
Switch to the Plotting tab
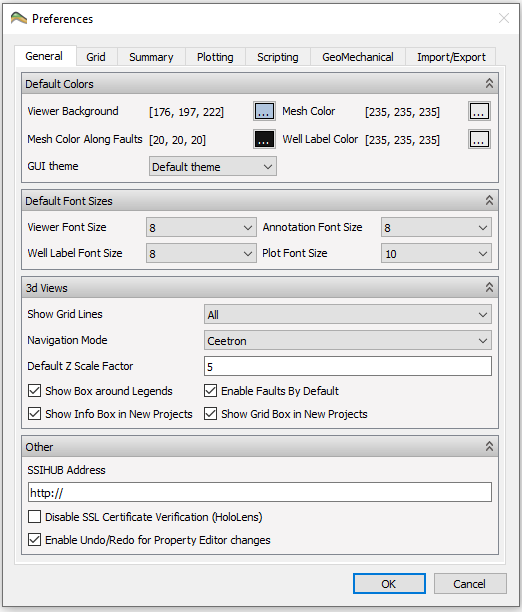(215, 57)
